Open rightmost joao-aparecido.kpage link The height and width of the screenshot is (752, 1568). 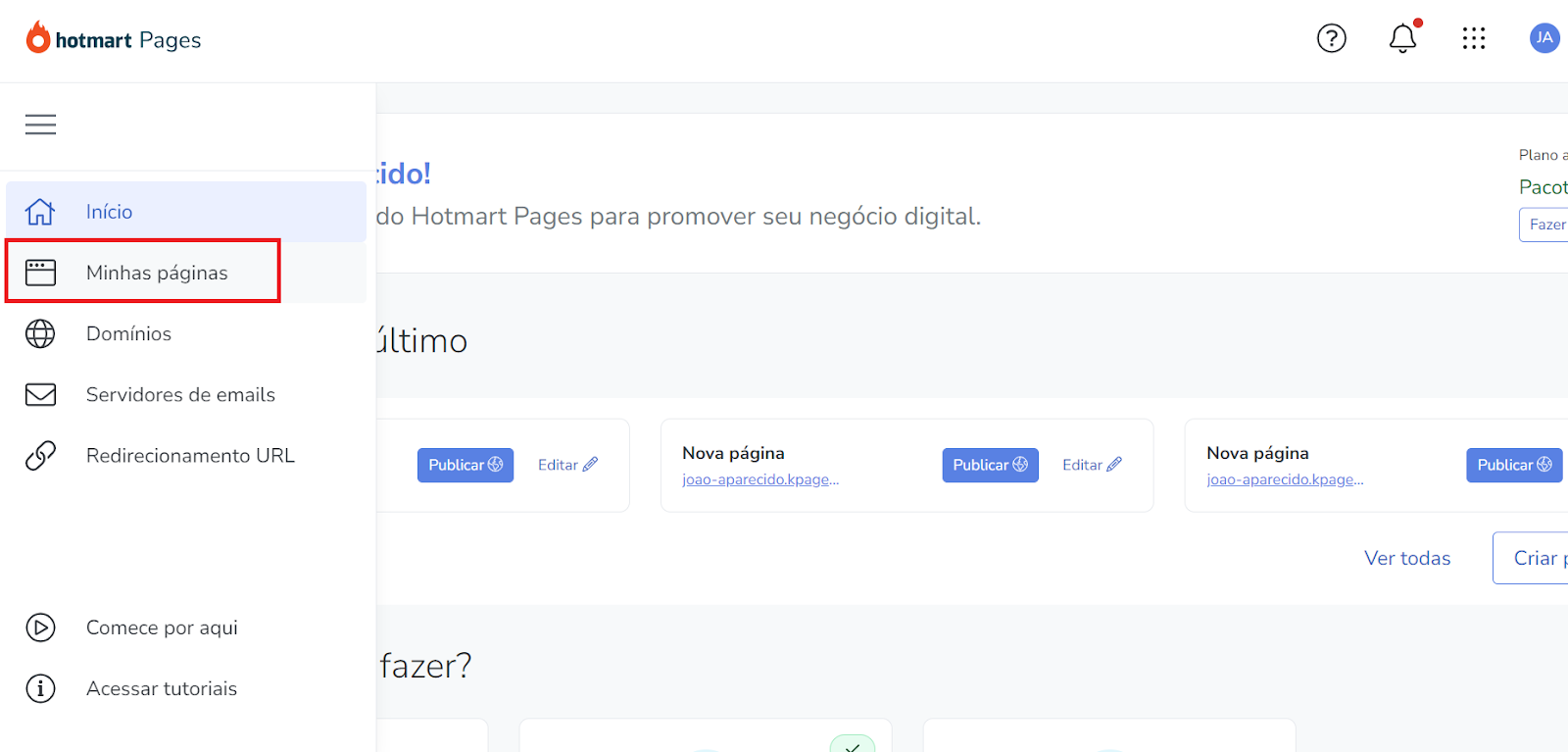1285,479
